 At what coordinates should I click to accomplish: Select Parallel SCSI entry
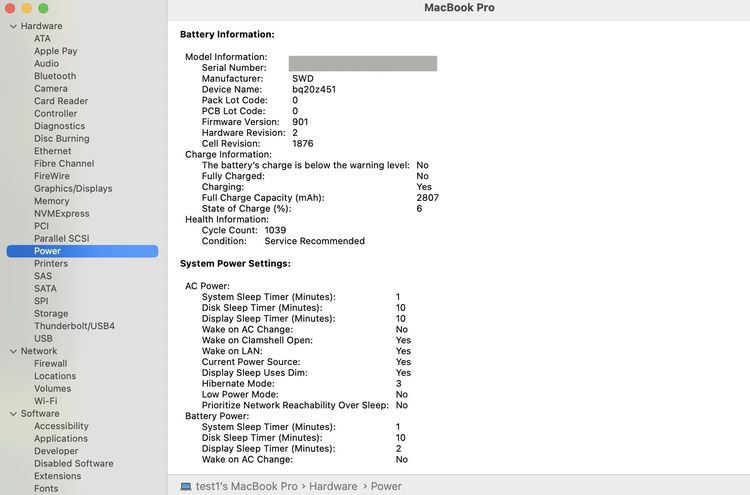click(x=62, y=238)
